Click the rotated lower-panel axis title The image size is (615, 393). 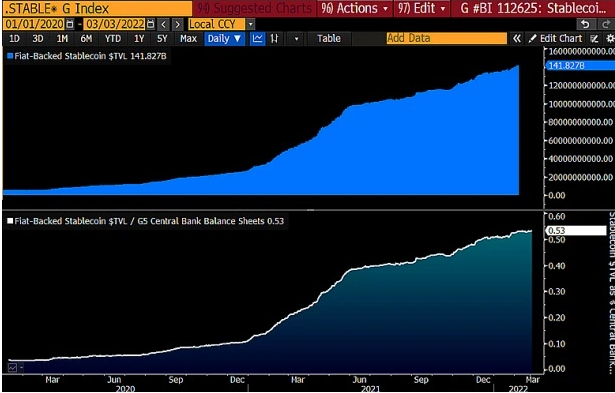tap(611, 292)
